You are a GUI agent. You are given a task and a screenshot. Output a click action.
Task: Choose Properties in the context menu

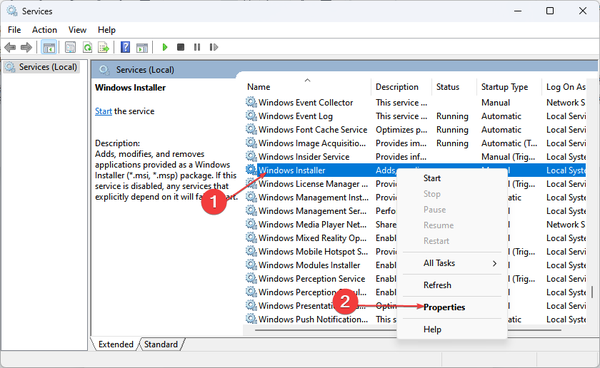(444, 307)
